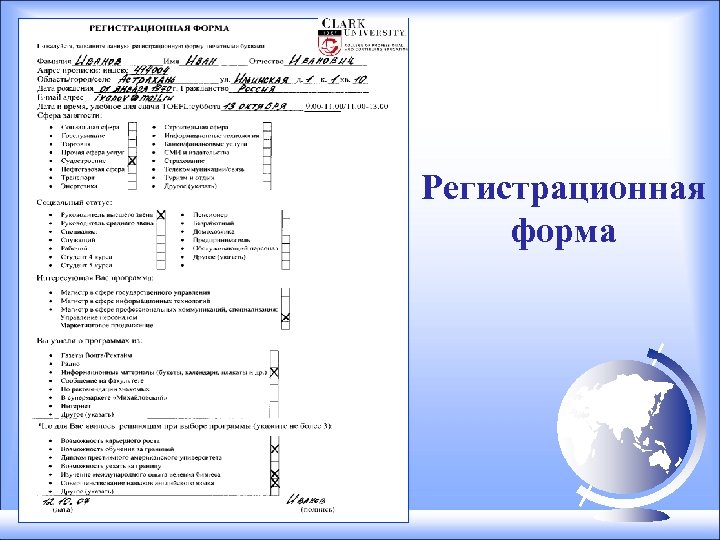
Task: Tick box for 'Диплом престижного американского университета'
Action: 275,458
